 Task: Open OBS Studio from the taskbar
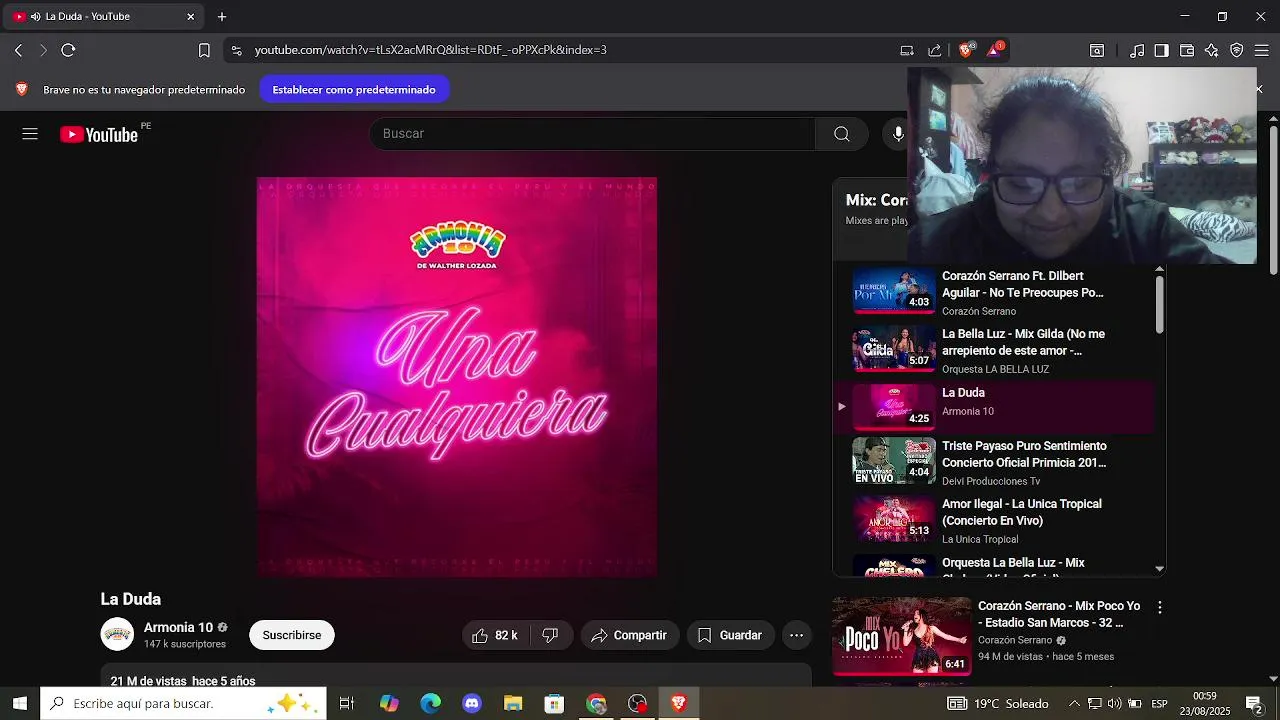[638, 704]
